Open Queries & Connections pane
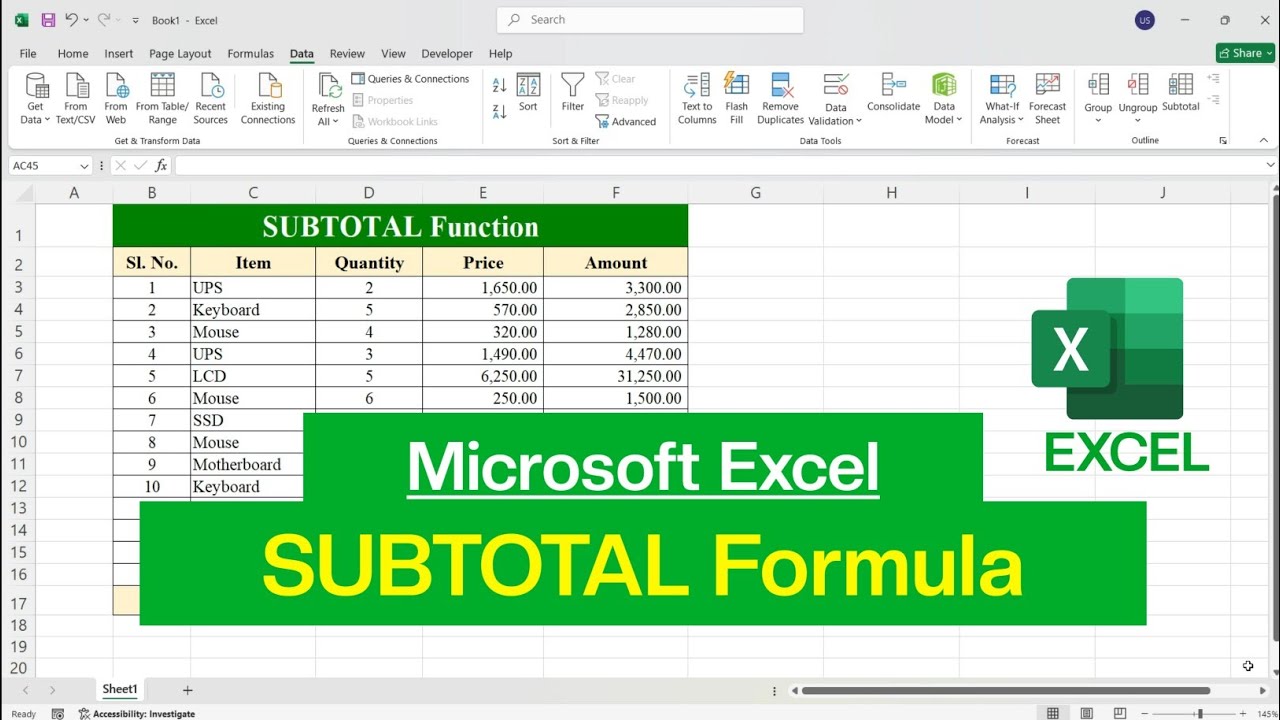1280x720 pixels. pyautogui.click(x=410, y=79)
